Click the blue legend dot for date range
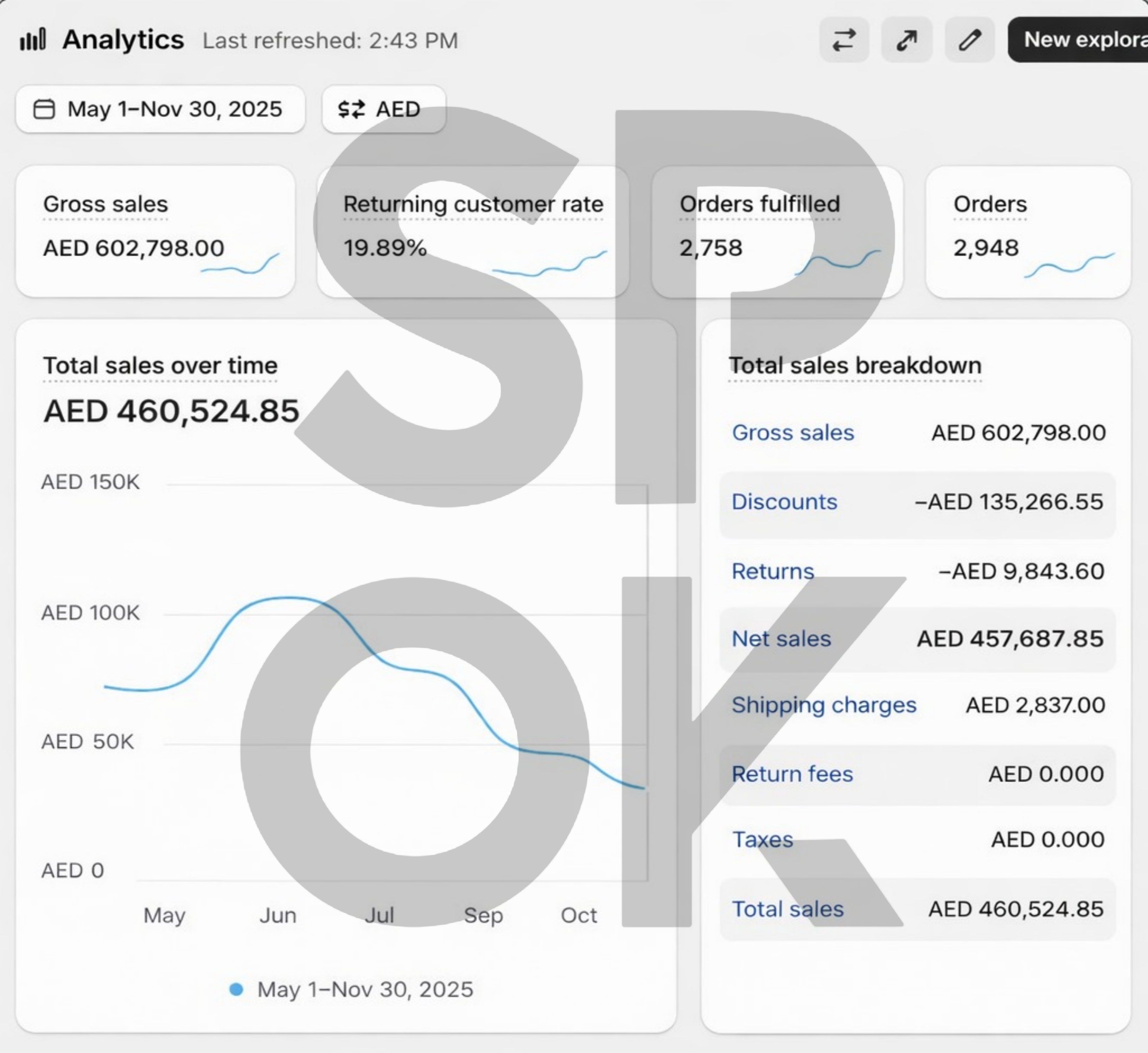 click(x=236, y=989)
